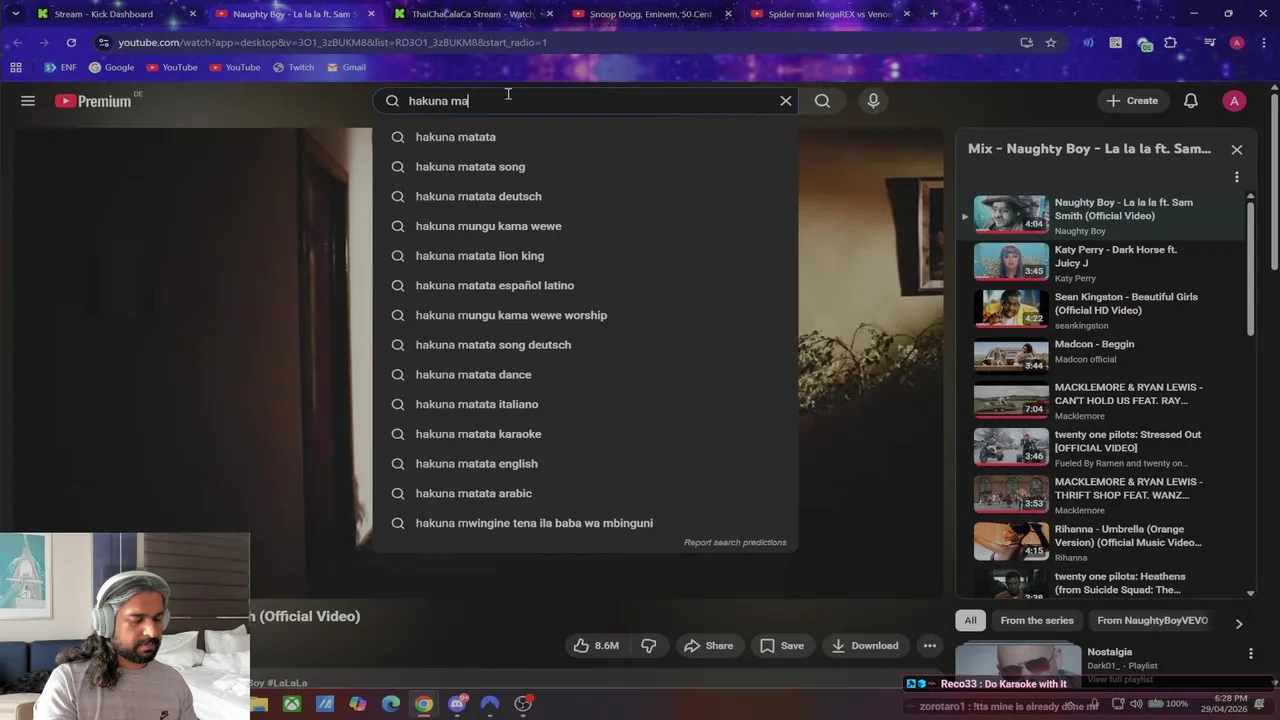Choose suggestion hakuna matata song deutsch
Image resolution: width=1280 pixels, height=720 pixels.
pyautogui.click(x=586, y=345)
